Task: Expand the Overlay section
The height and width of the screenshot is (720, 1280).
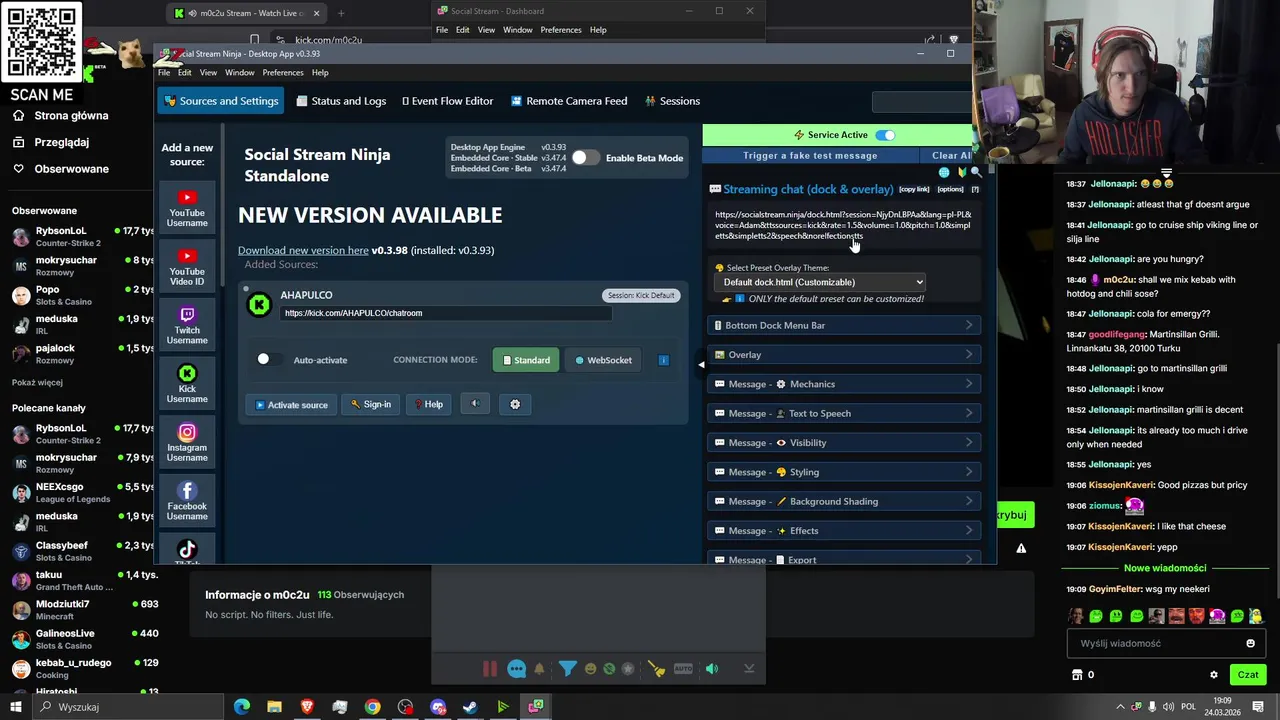Action: (844, 355)
